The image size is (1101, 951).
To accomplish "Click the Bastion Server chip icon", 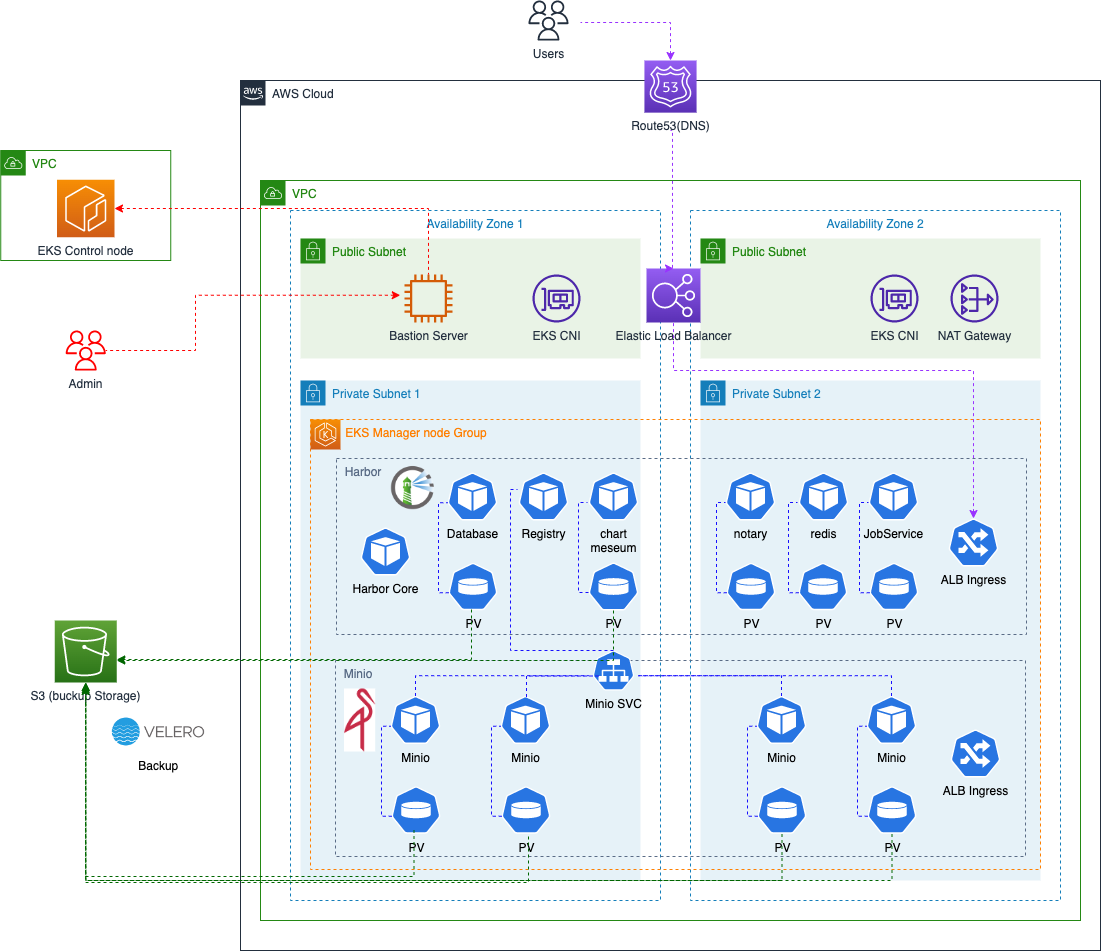I will tap(428, 299).
